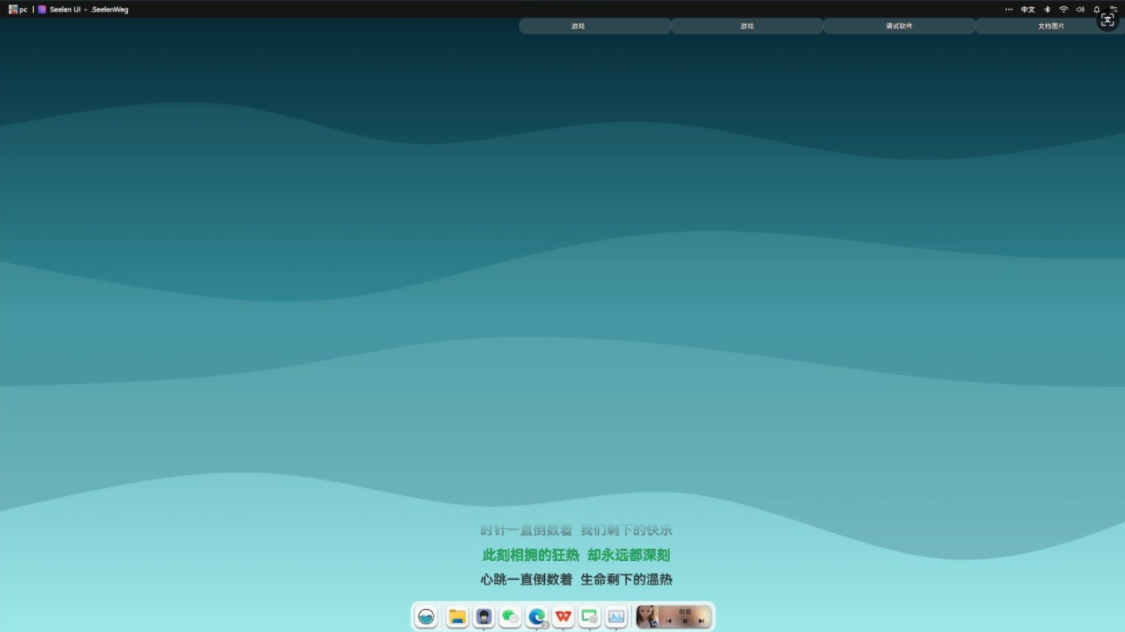Mute audio via the volume tray icon
Image resolution: width=1125 pixels, height=632 pixels.
pos(1081,9)
